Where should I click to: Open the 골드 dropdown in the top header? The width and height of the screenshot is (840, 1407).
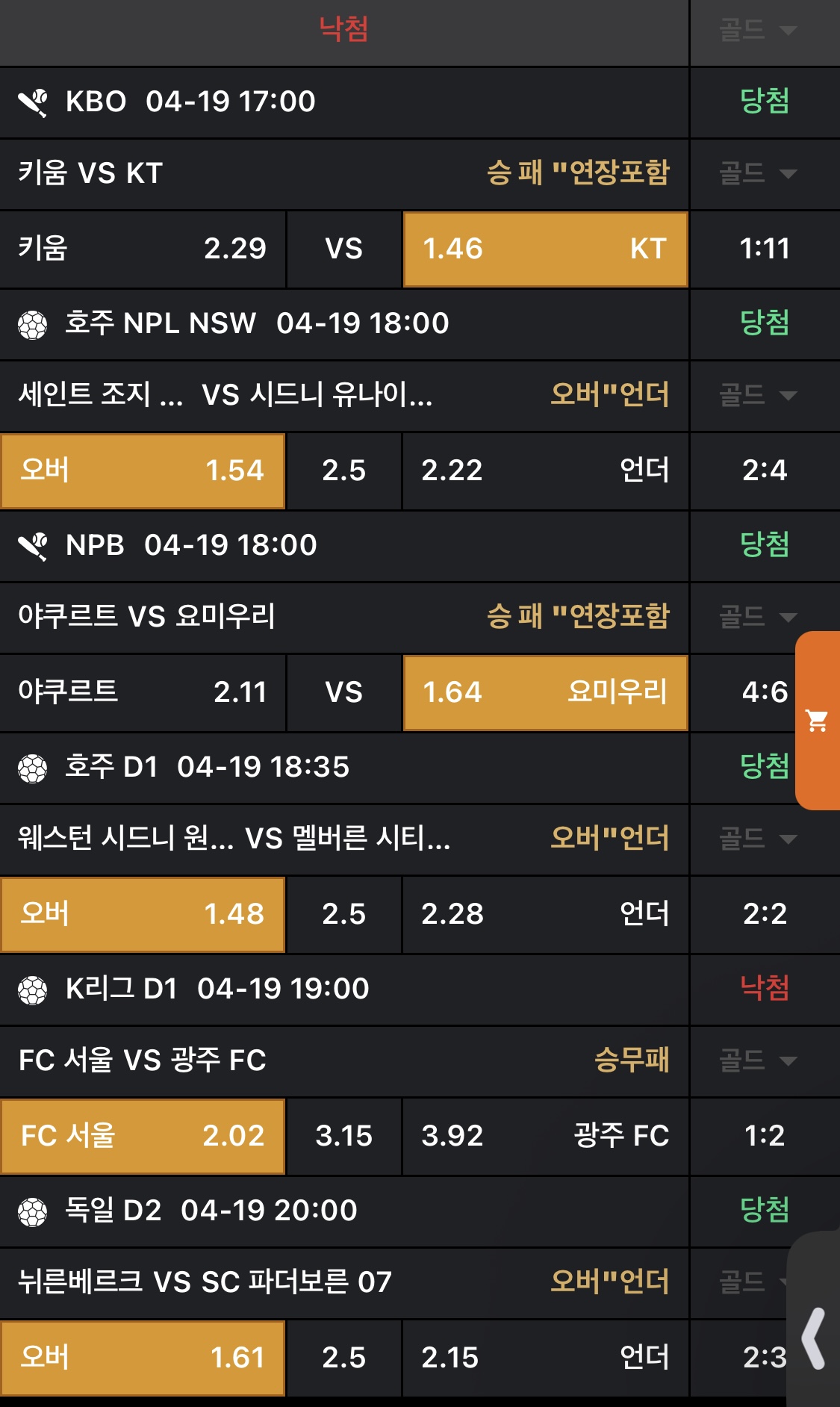point(758,31)
